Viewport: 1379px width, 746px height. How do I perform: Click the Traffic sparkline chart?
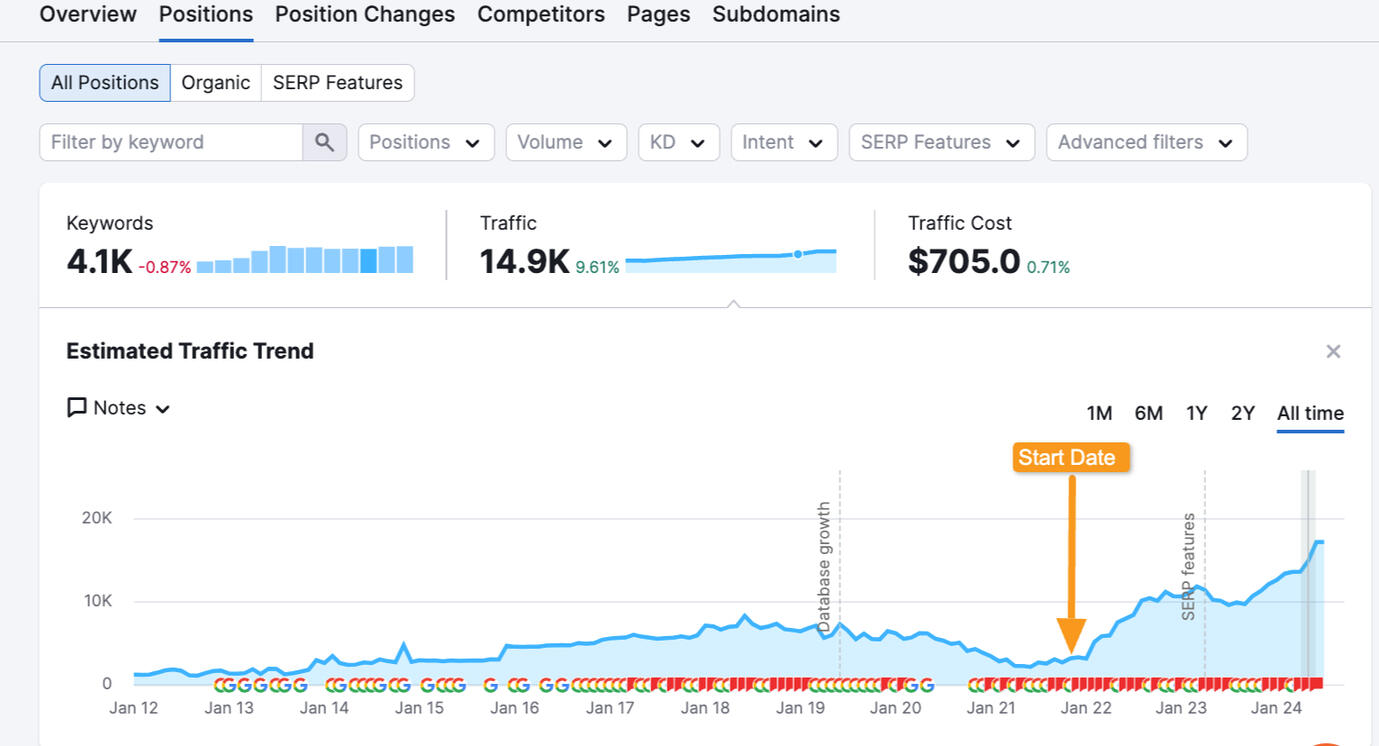tap(730, 260)
